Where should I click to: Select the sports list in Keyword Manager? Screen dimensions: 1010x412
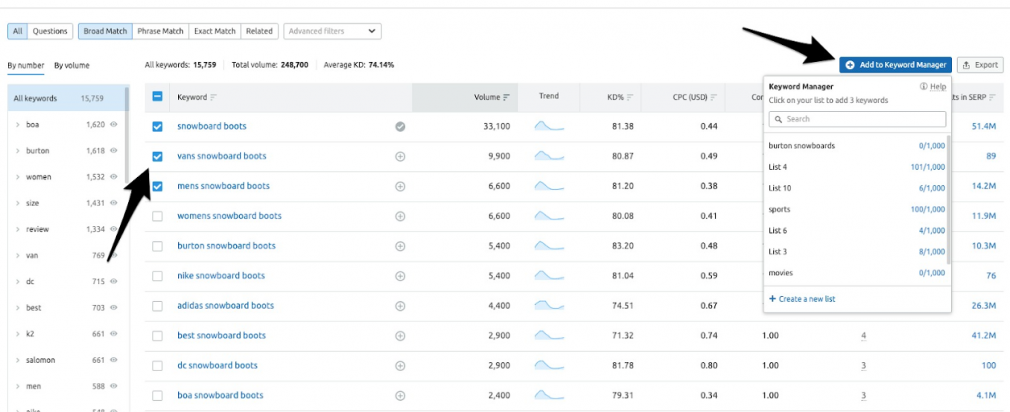(x=857, y=209)
